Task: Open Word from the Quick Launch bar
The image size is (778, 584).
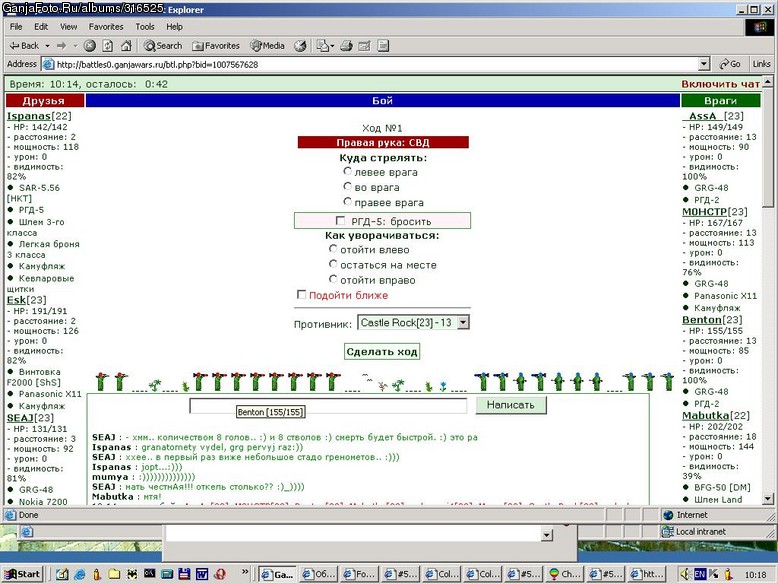Action: [202, 574]
